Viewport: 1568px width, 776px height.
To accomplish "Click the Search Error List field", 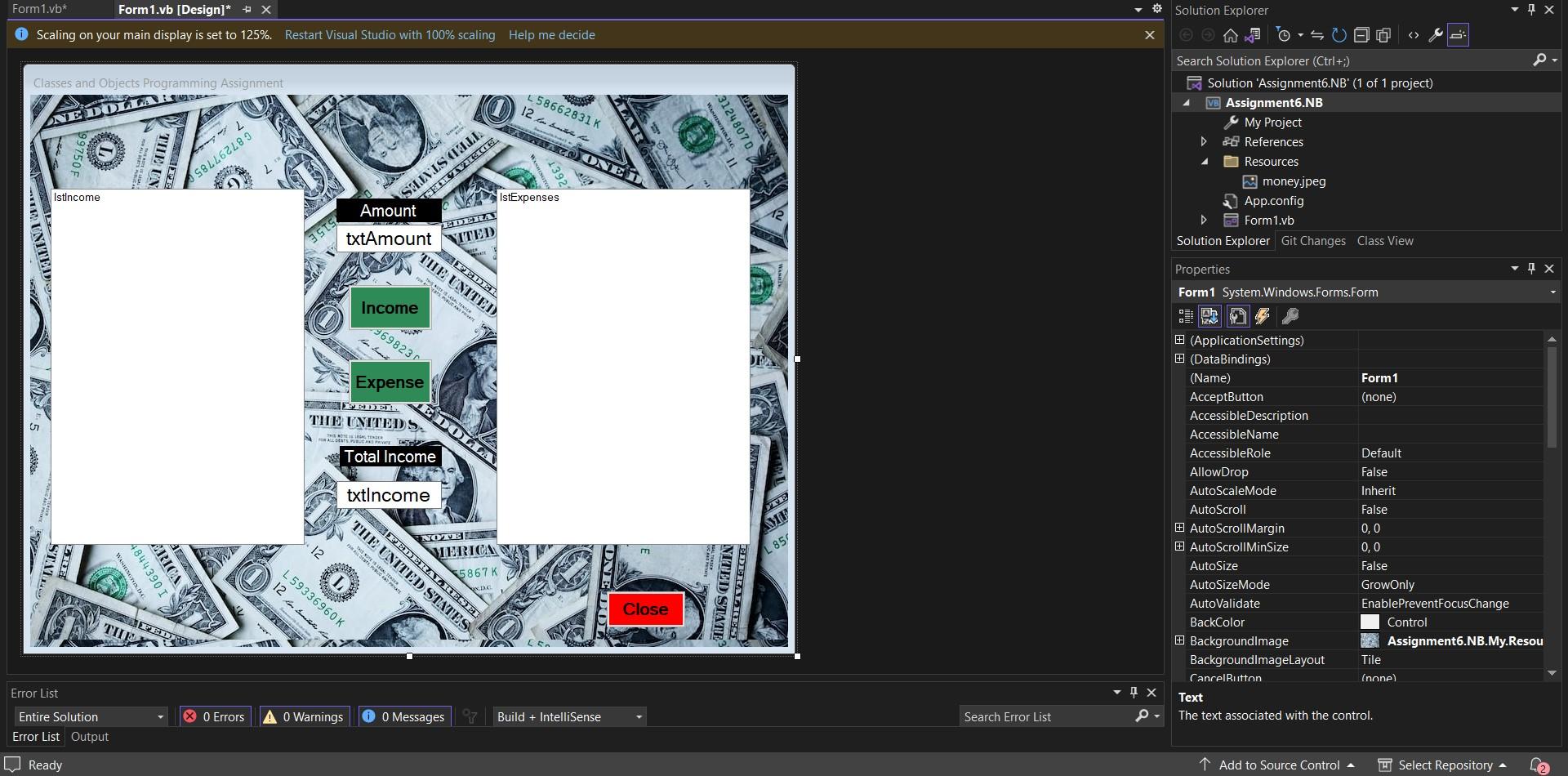I will coord(1045,716).
